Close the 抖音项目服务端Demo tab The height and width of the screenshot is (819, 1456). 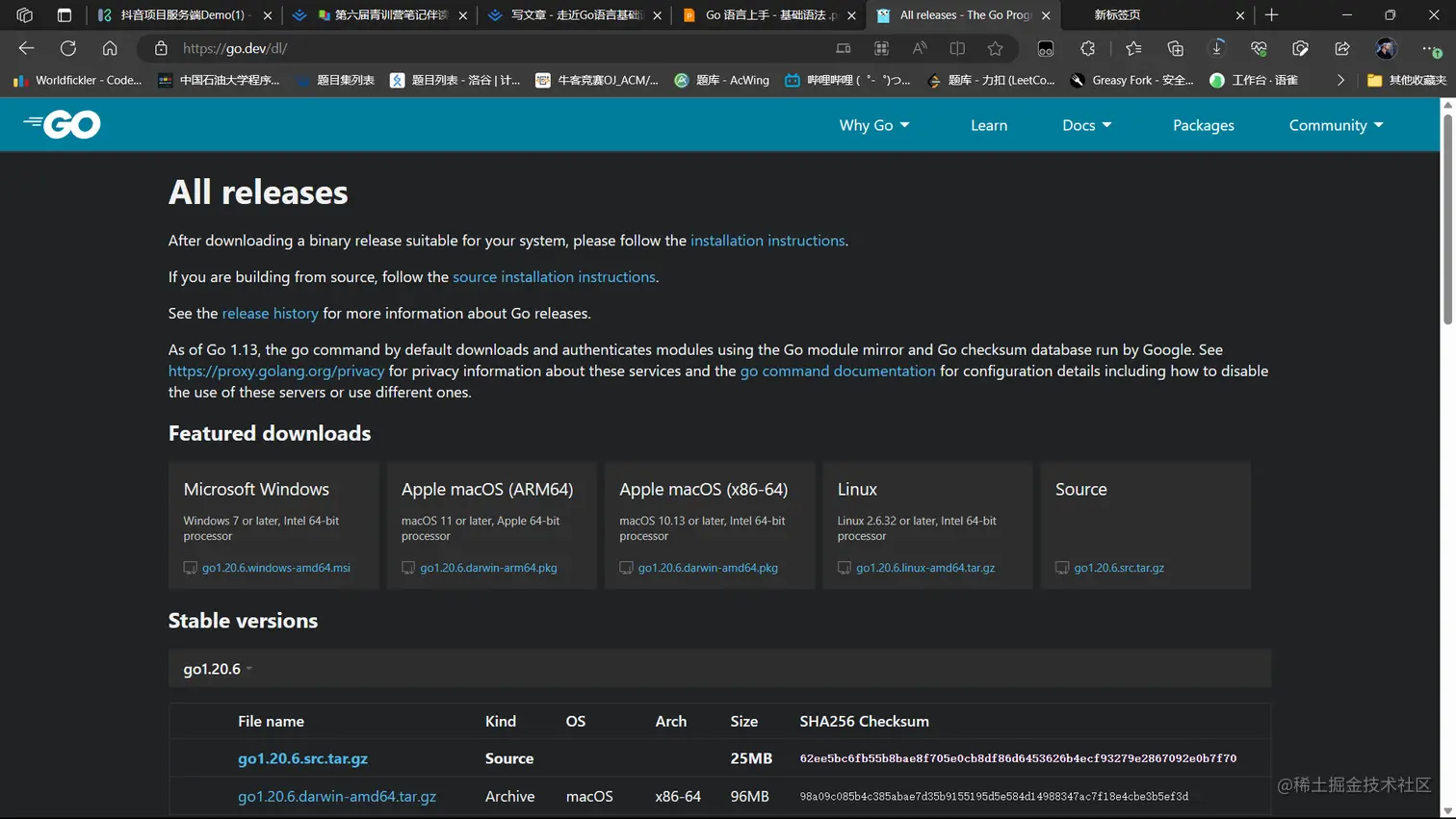point(268,15)
